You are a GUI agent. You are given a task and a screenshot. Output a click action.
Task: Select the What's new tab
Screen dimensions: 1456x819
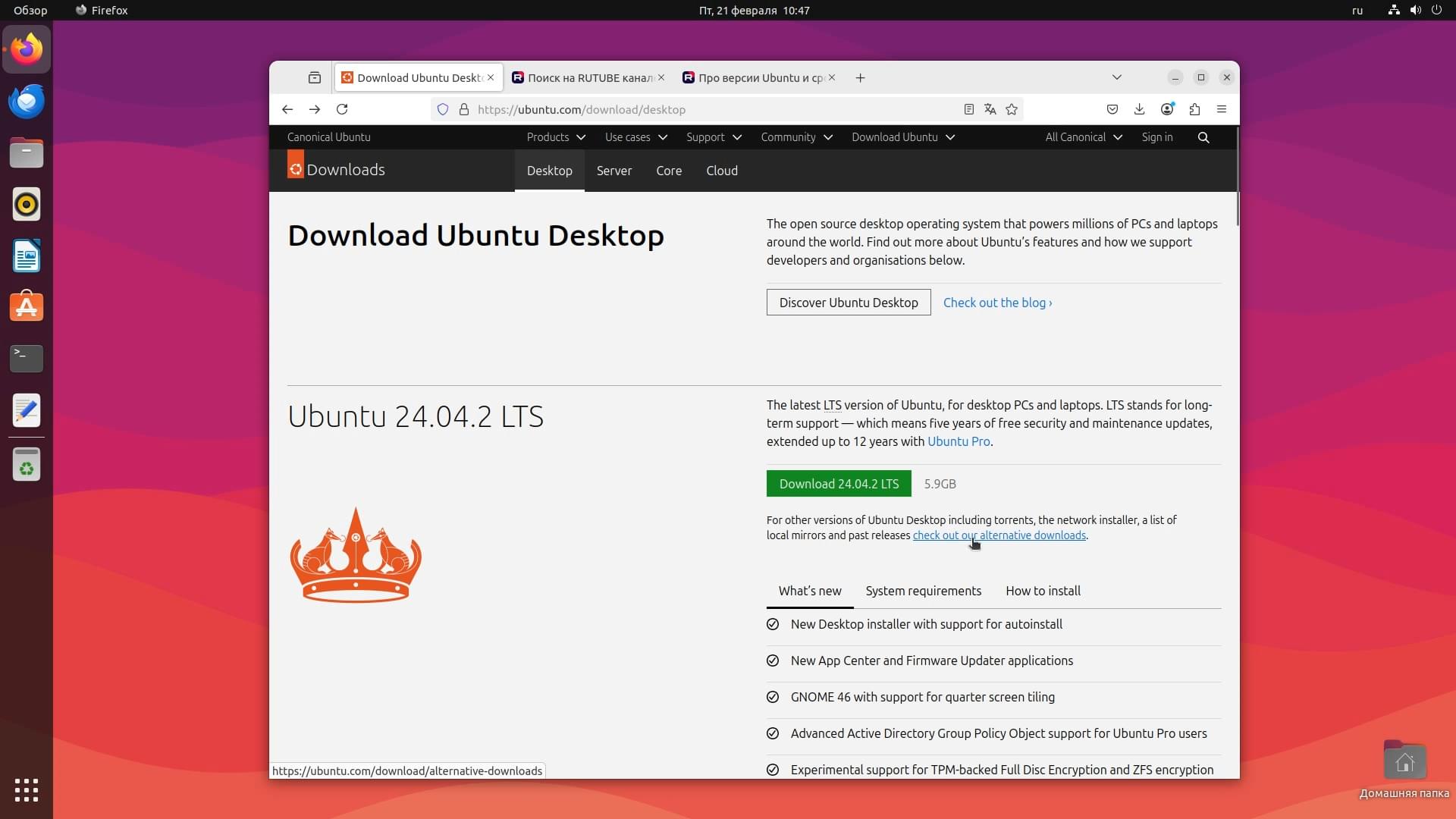point(810,591)
